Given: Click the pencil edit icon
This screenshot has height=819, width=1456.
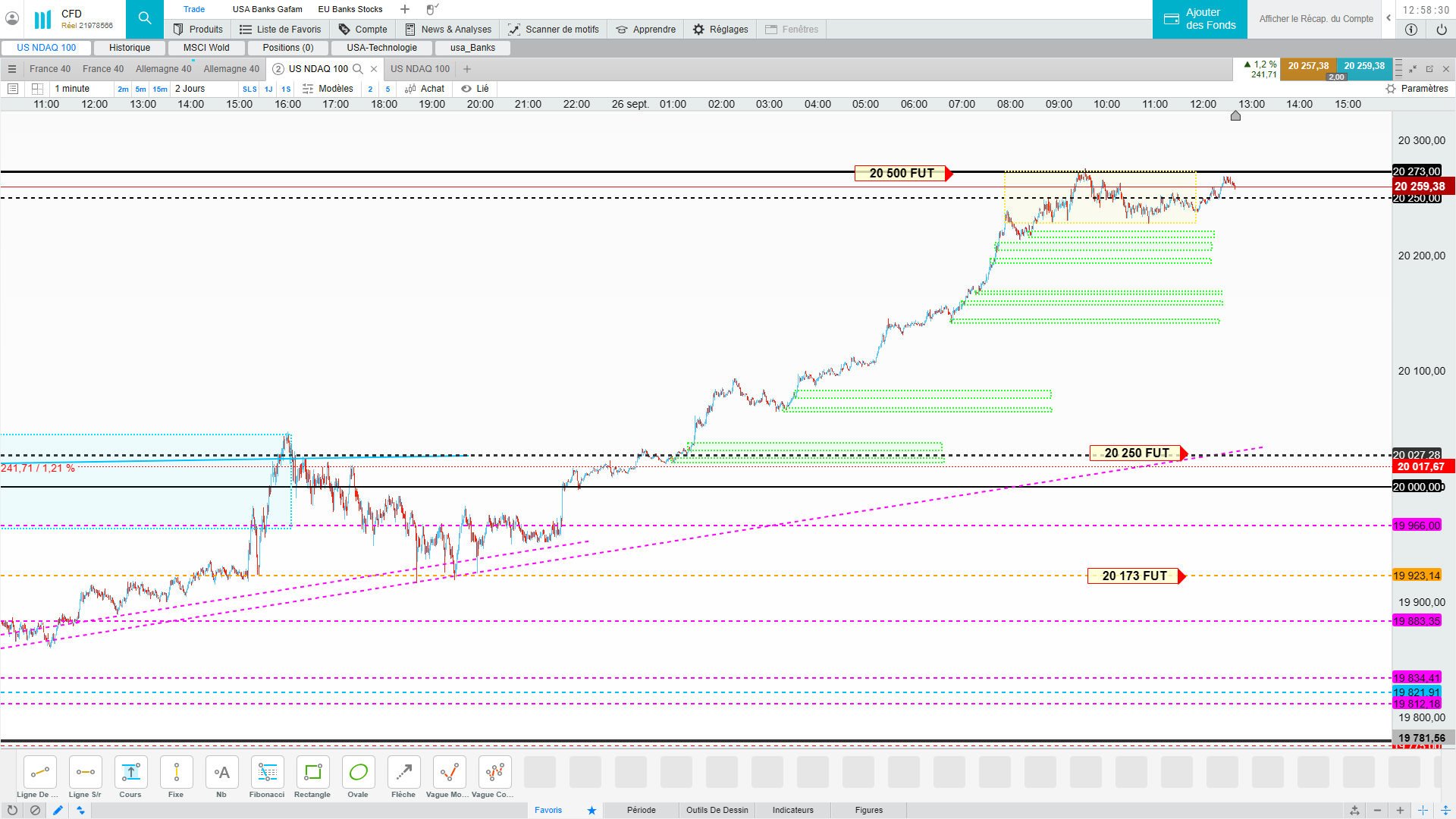Looking at the screenshot, I should pos(58,810).
